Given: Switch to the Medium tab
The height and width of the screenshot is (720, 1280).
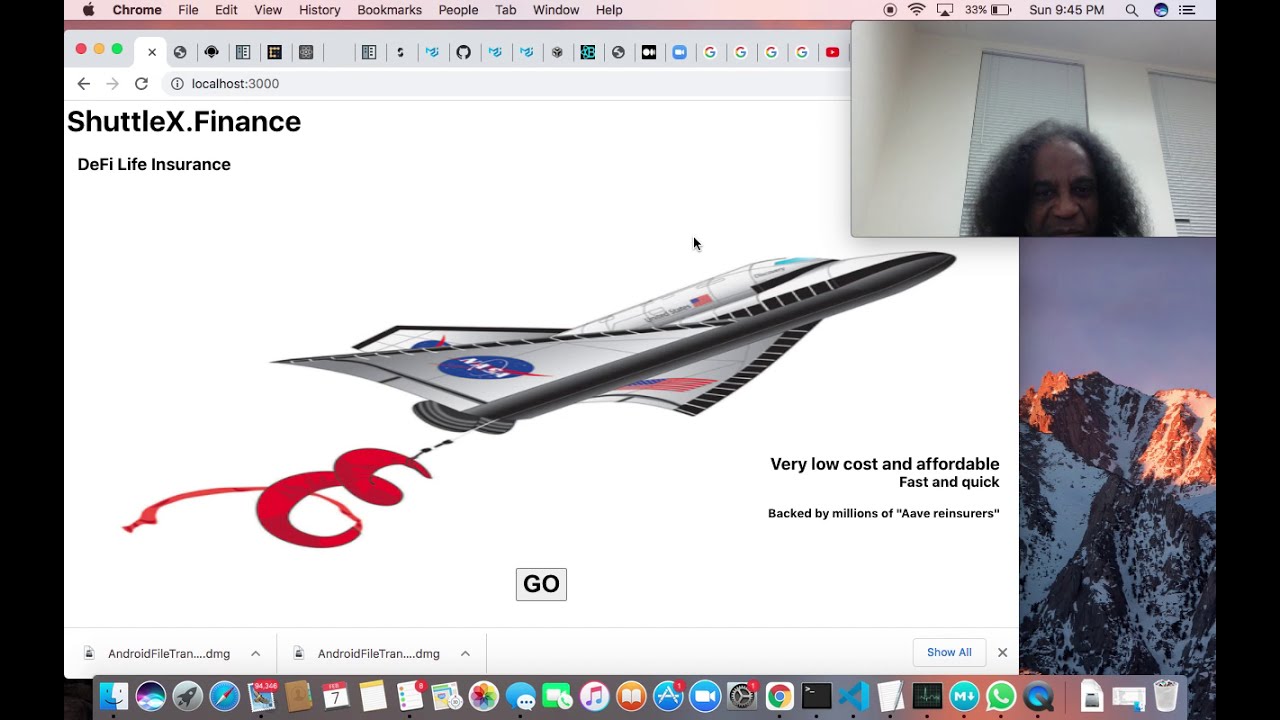Looking at the screenshot, I should (649, 52).
